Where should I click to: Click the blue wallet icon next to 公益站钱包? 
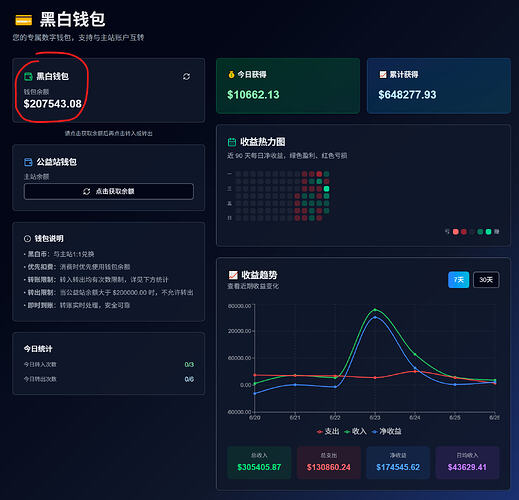coord(28,162)
